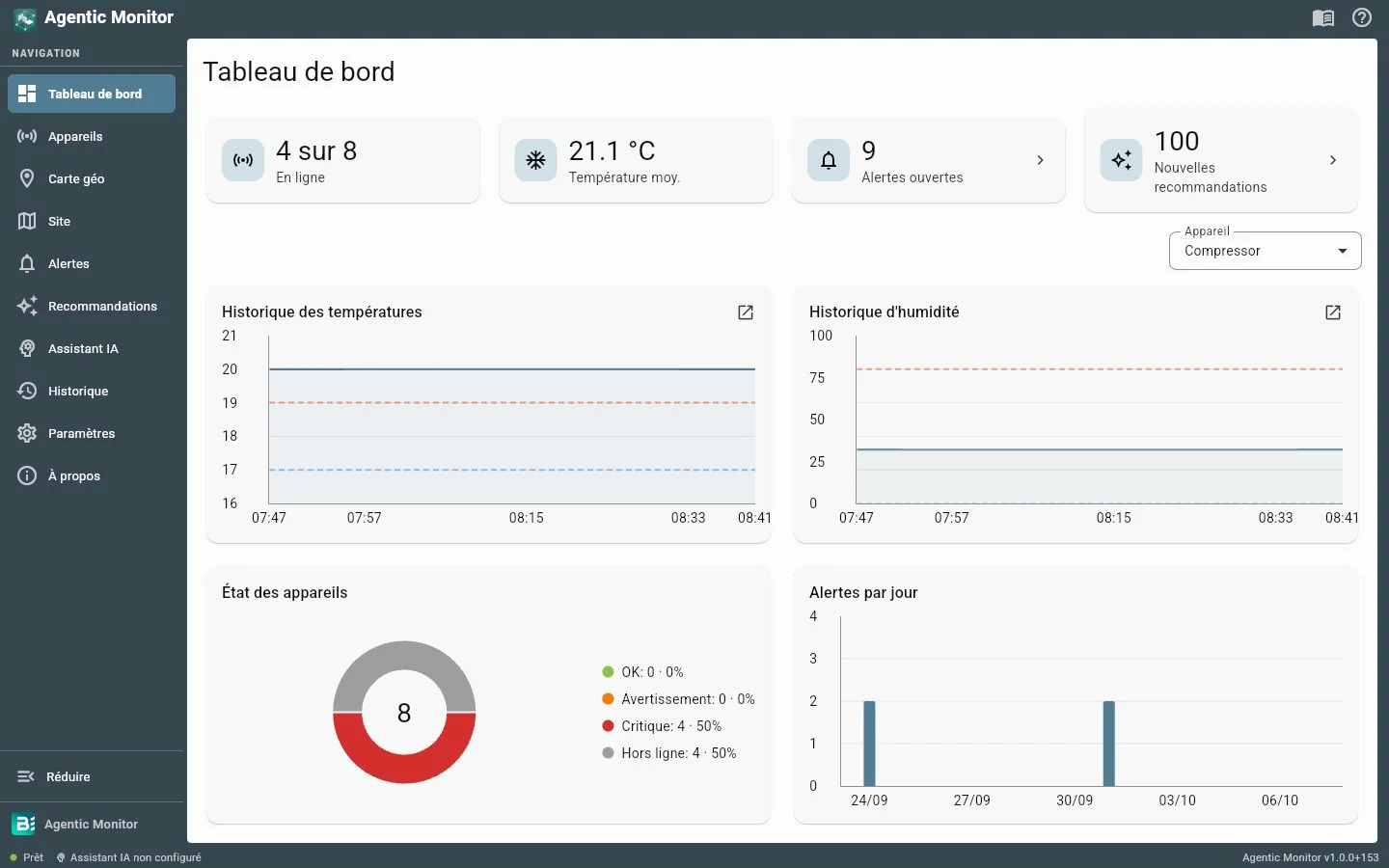Expand new recommendations card chevron
1389x868 pixels.
point(1333,160)
